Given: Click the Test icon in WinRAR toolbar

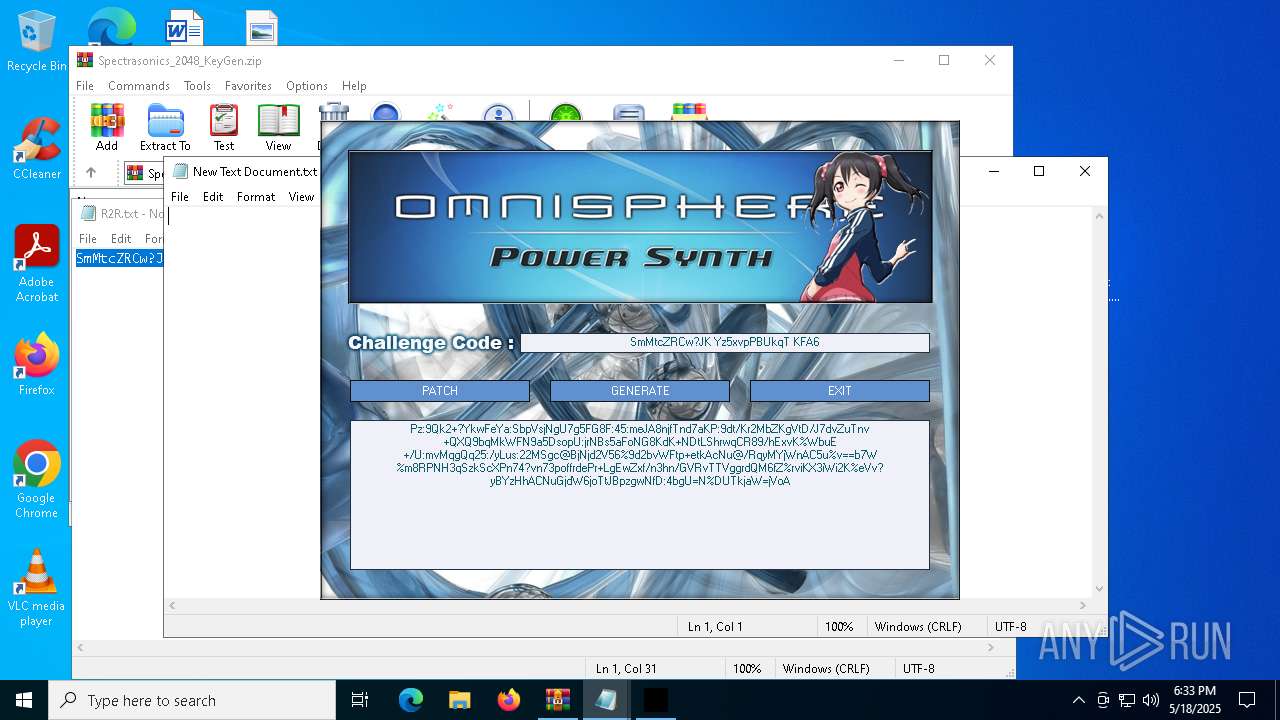Looking at the screenshot, I should pos(224,127).
